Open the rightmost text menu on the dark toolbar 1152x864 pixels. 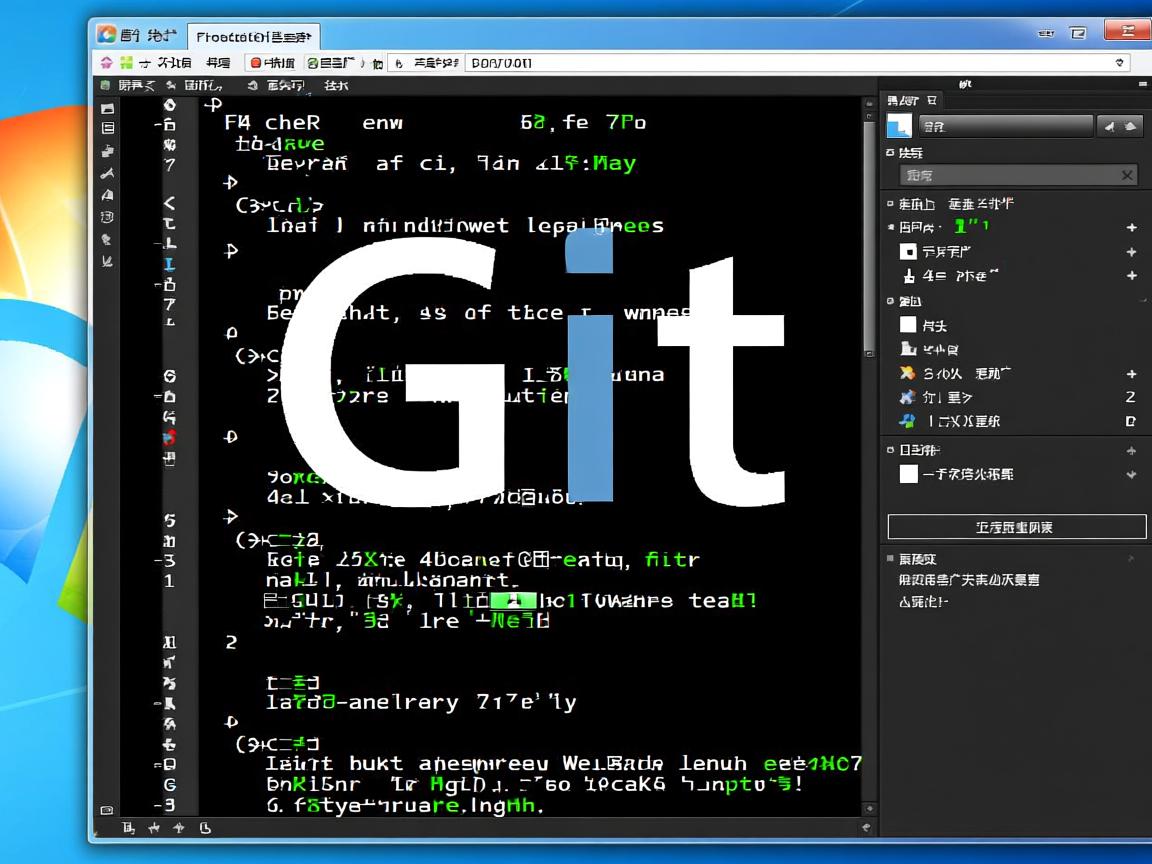[337, 85]
